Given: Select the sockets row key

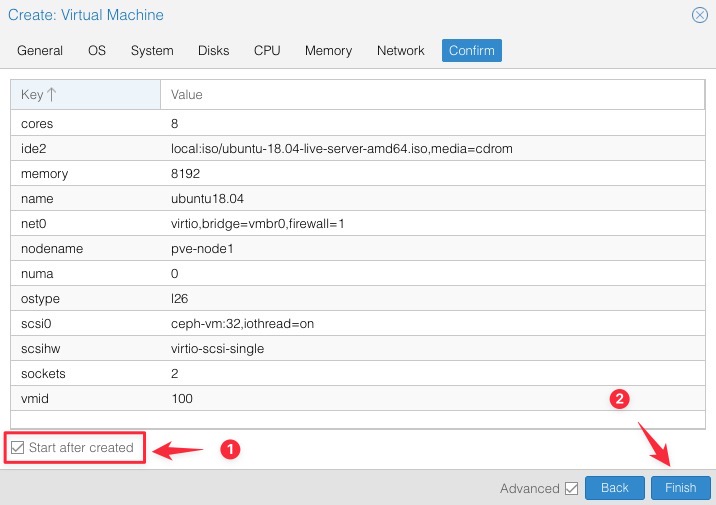Looking at the screenshot, I should click(x=43, y=374).
